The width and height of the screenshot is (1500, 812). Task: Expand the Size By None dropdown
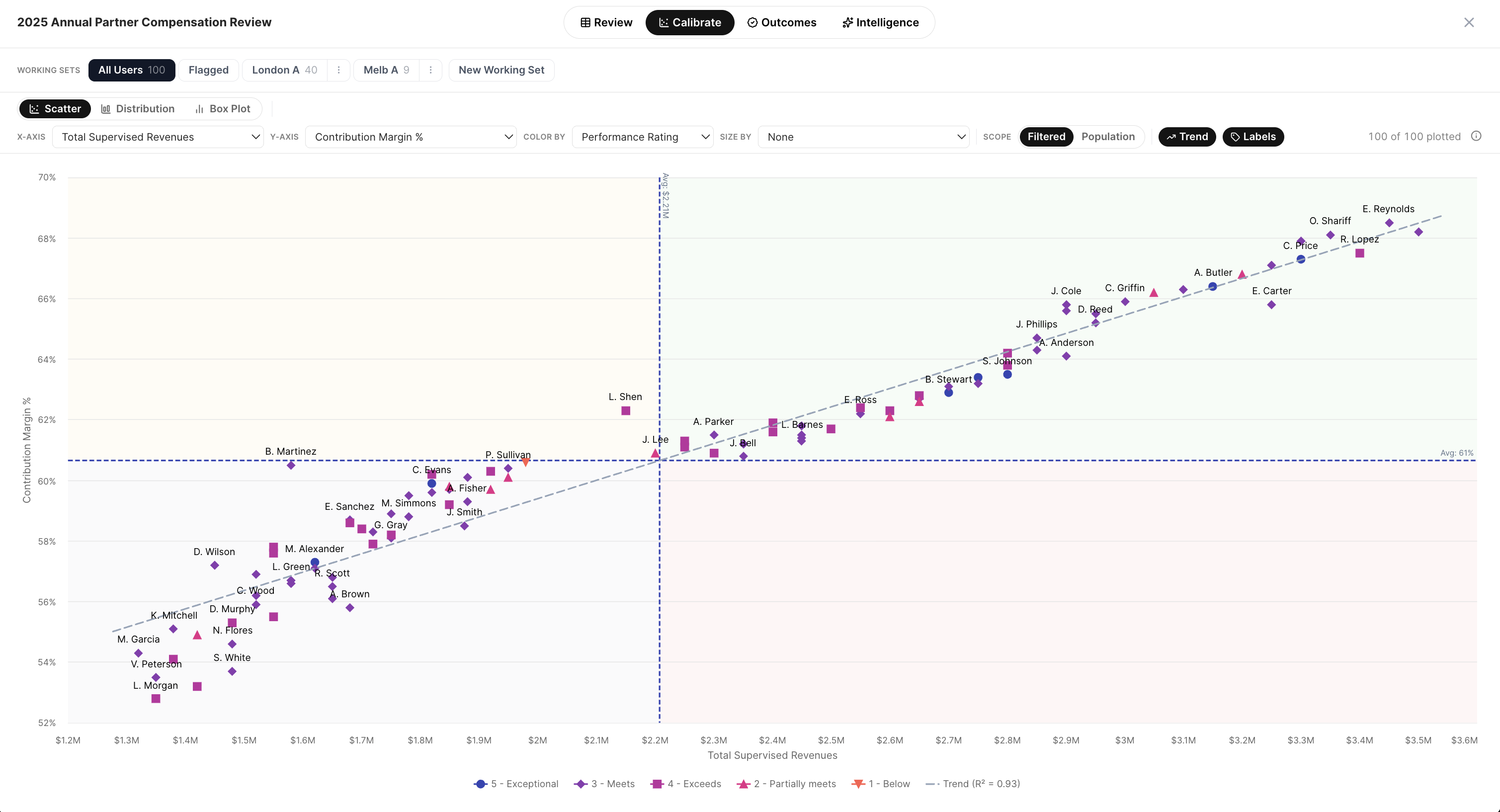863,137
